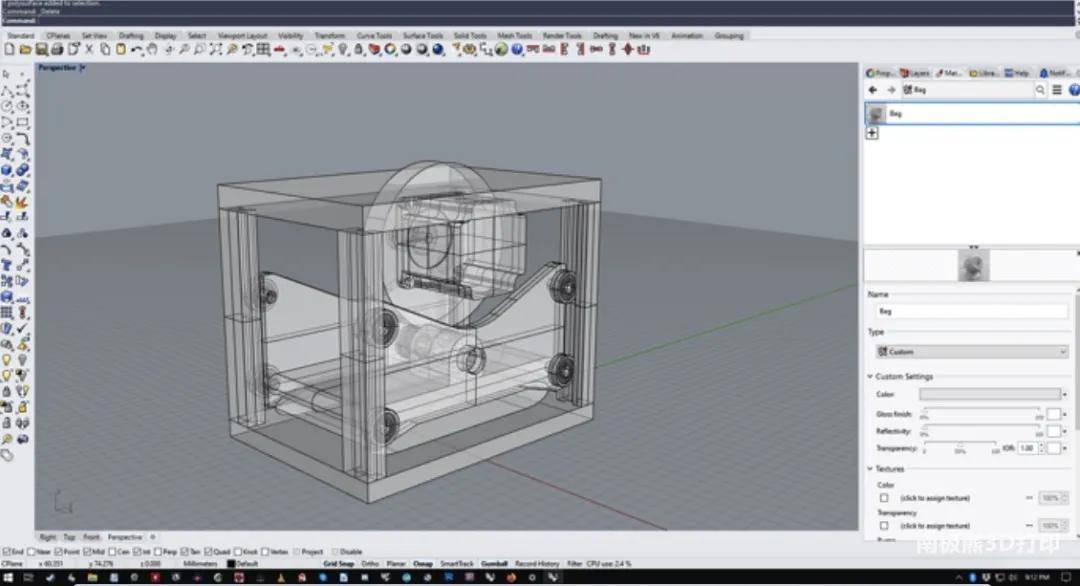The image size is (1080, 586).
Task: Go back with the Materials panel left arrow
Action: (x=873, y=90)
